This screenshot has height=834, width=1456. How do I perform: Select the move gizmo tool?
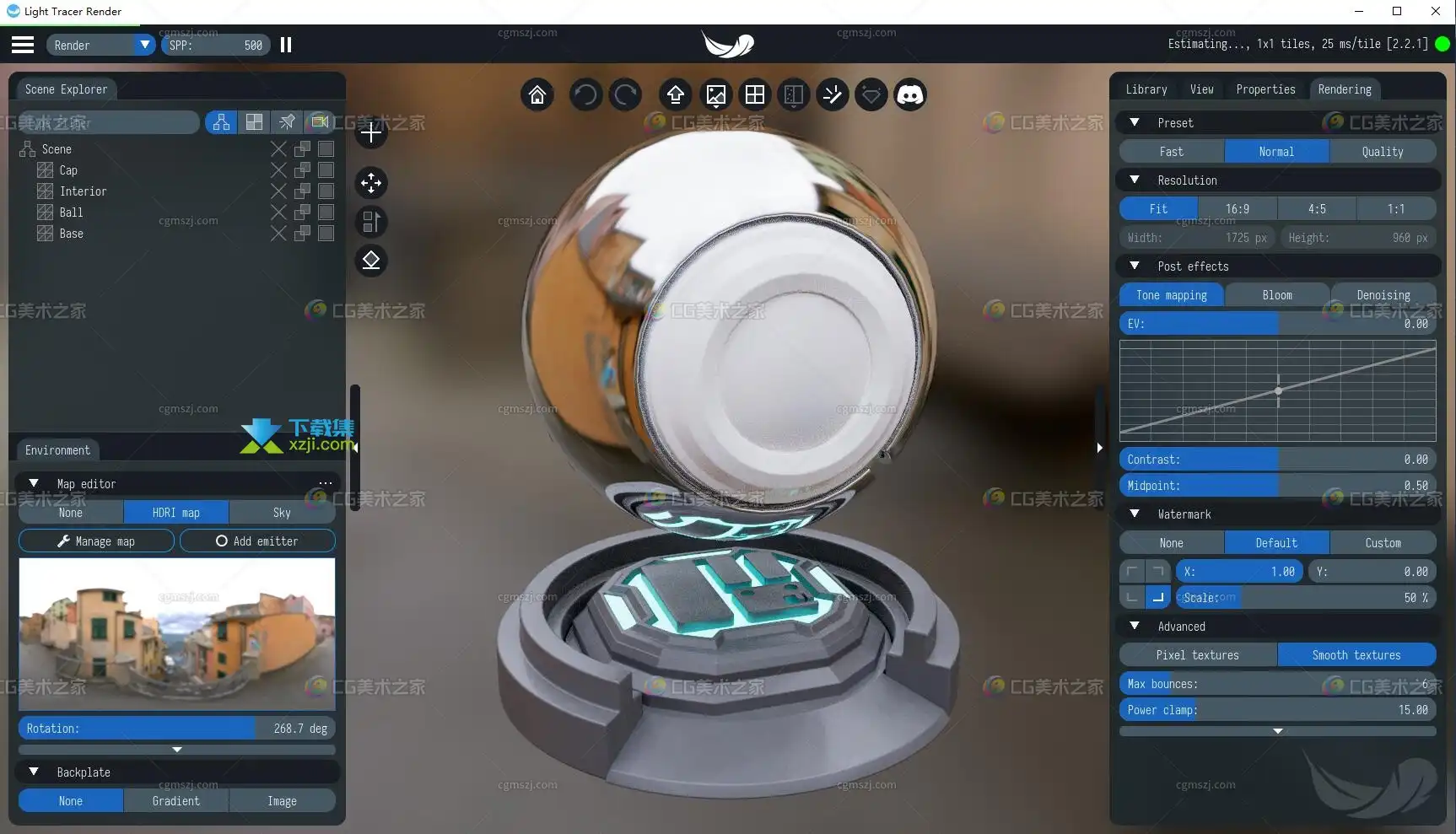tap(371, 183)
